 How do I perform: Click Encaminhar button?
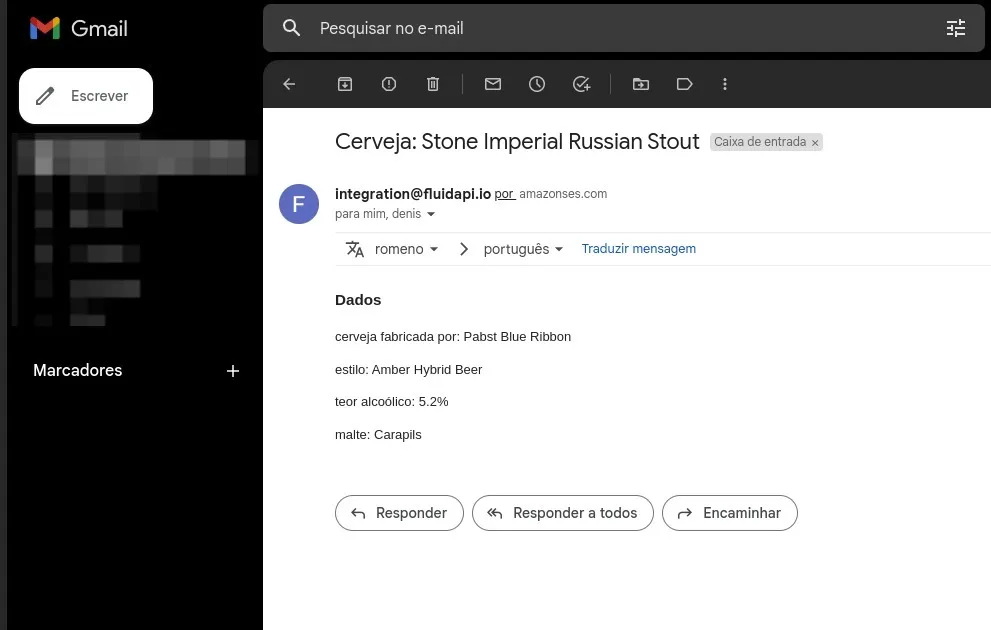pyautogui.click(x=730, y=513)
